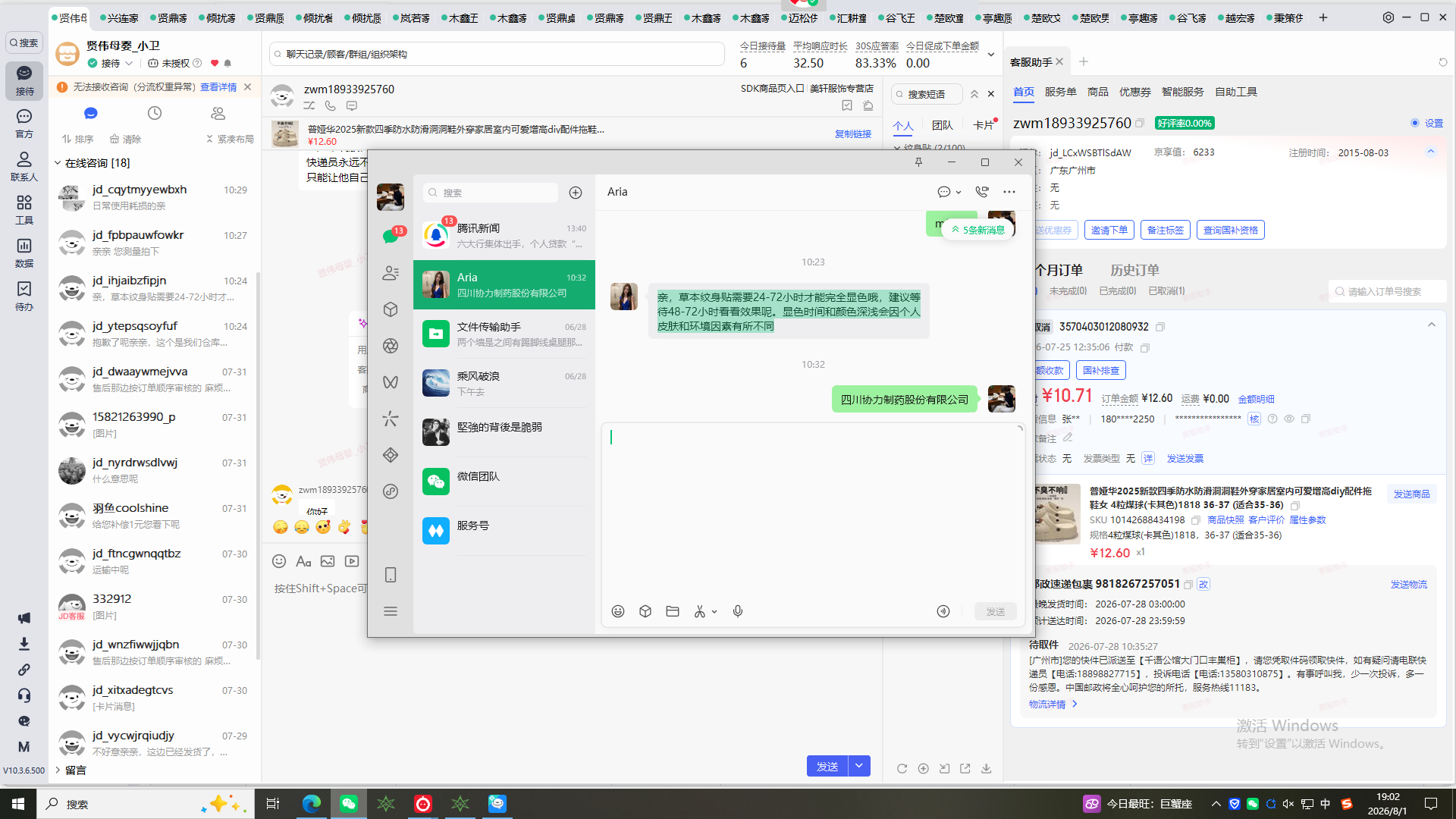Call customer zwm18933925760 with the phone icon
This screenshot has width=1456, height=819.
[331, 106]
